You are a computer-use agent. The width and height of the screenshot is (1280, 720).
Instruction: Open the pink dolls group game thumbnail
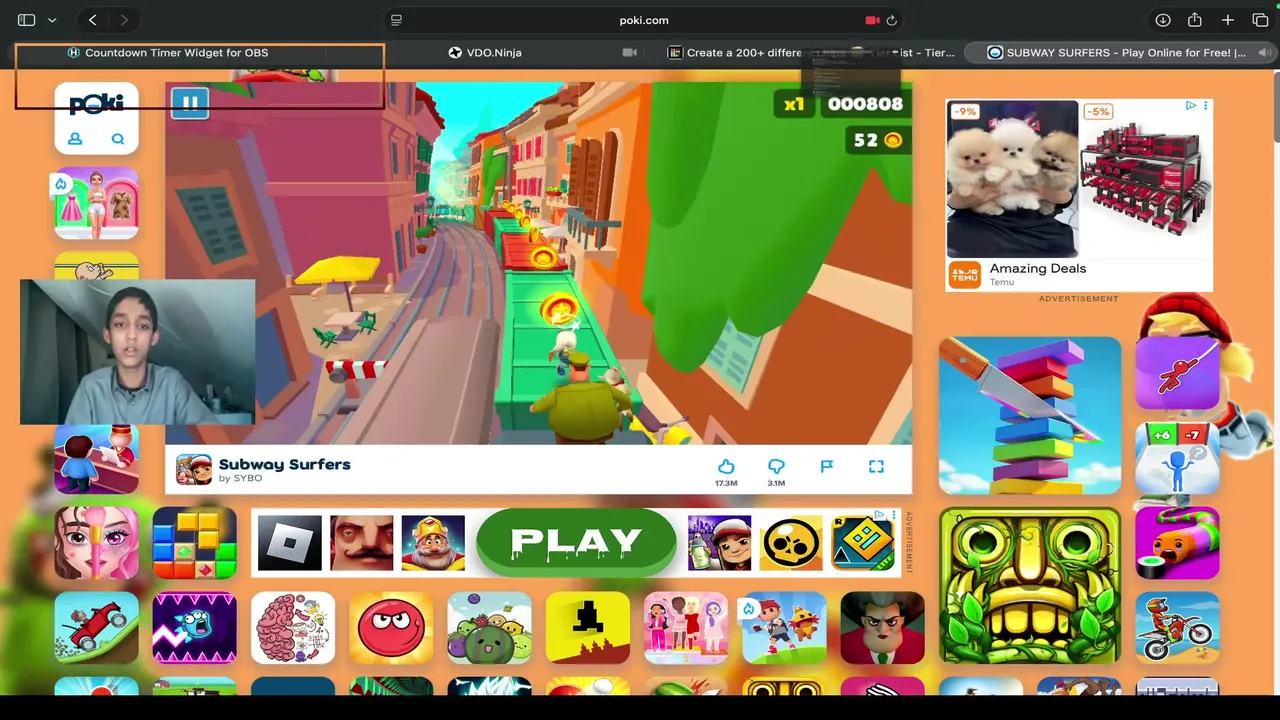click(x=686, y=628)
